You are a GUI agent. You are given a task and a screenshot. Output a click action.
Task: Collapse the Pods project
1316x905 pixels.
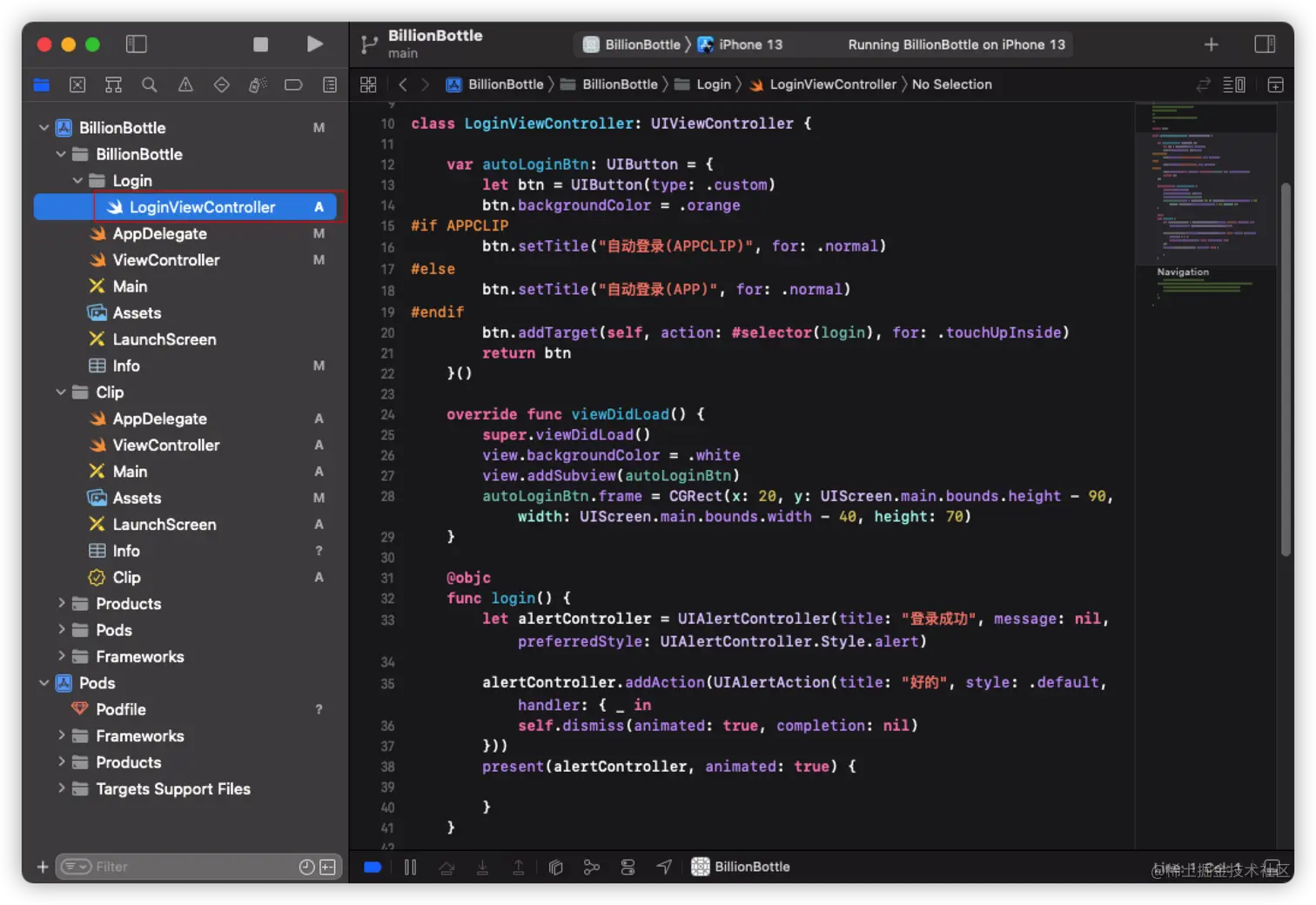pyautogui.click(x=44, y=683)
